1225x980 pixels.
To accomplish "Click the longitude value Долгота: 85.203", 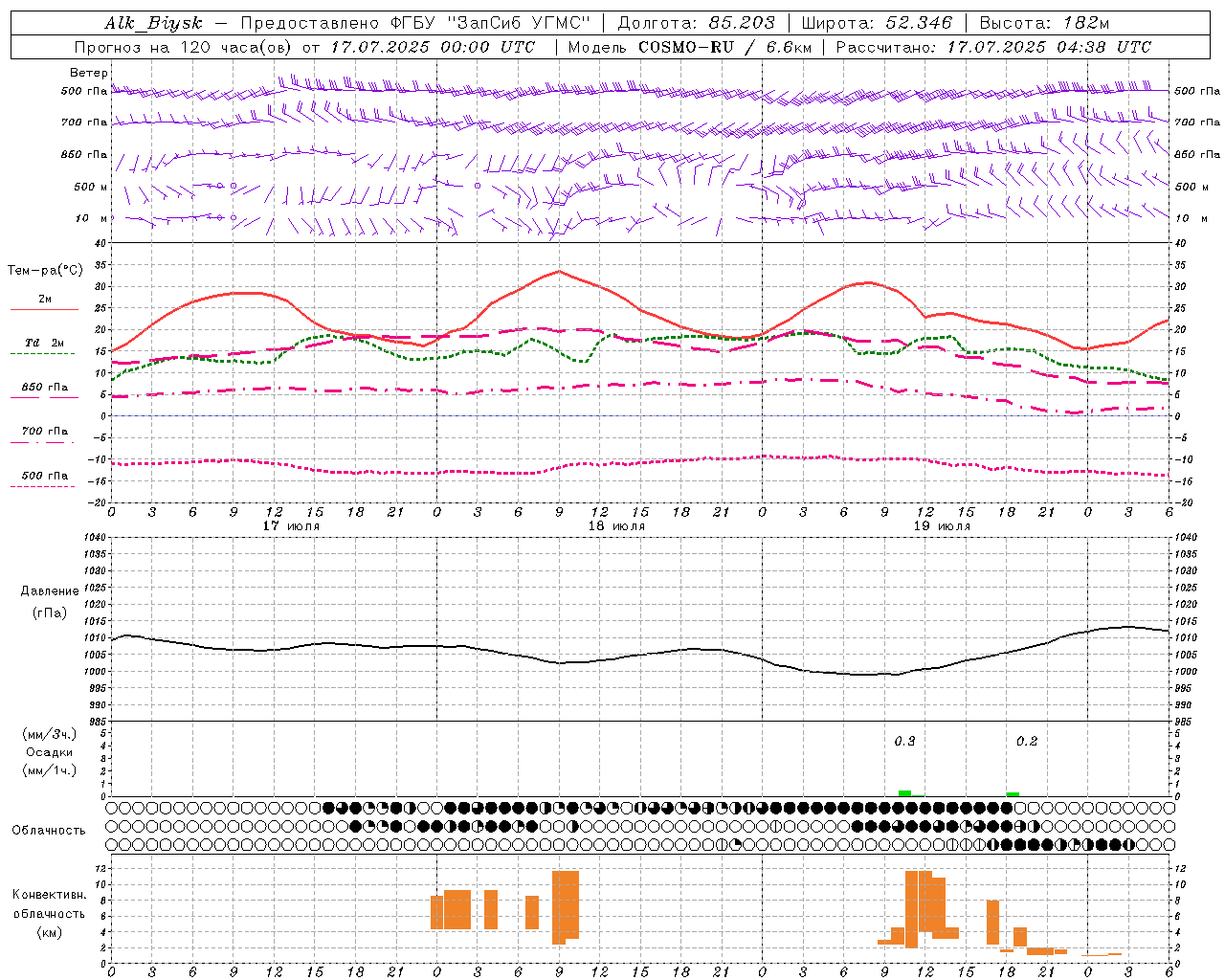I will (x=697, y=23).
